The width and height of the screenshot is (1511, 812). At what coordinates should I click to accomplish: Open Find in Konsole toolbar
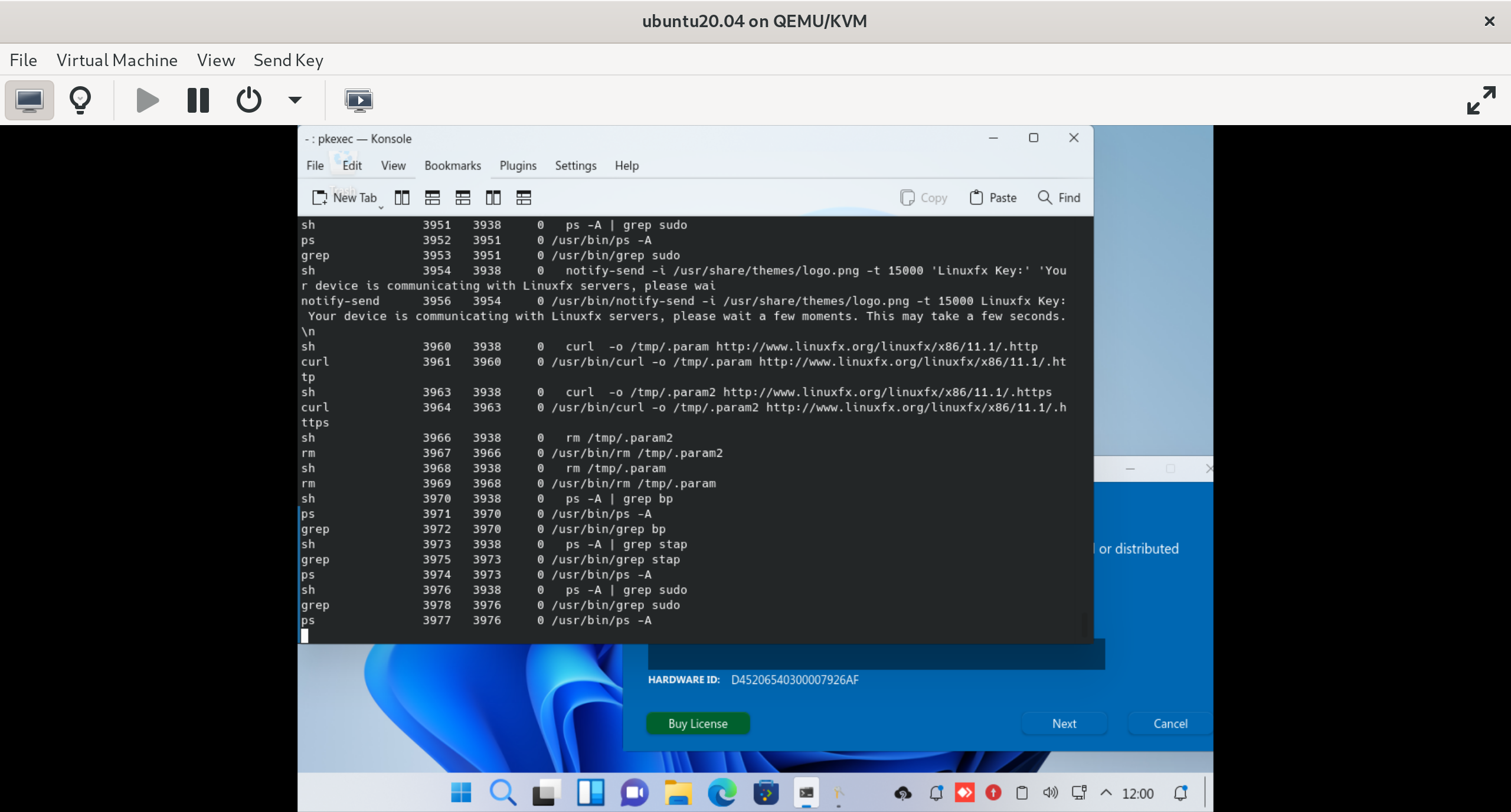click(x=1059, y=198)
